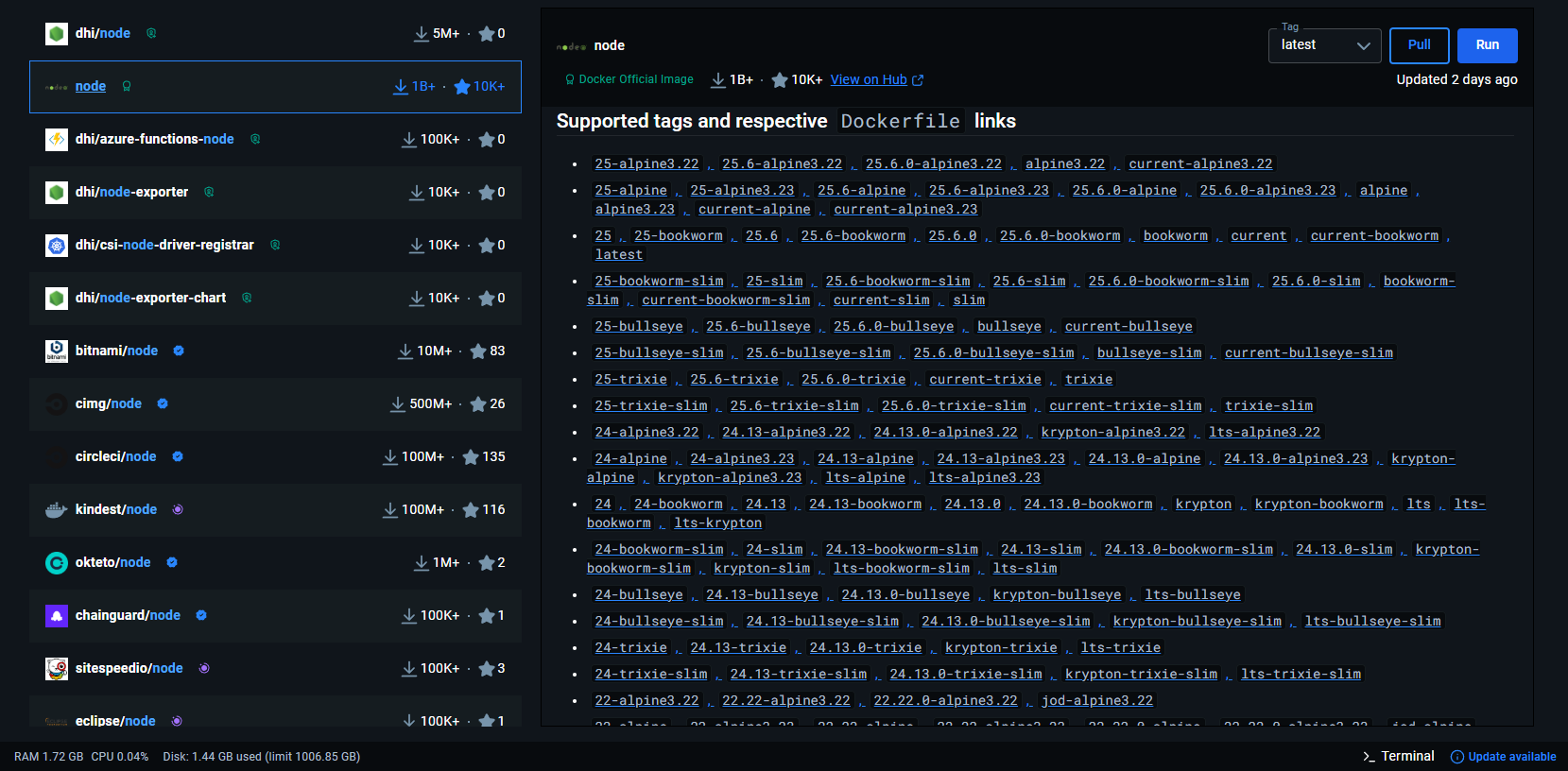Click verified publisher badge next to cimg/node
Viewport: 1568px width, 771px height.
click(x=163, y=403)
